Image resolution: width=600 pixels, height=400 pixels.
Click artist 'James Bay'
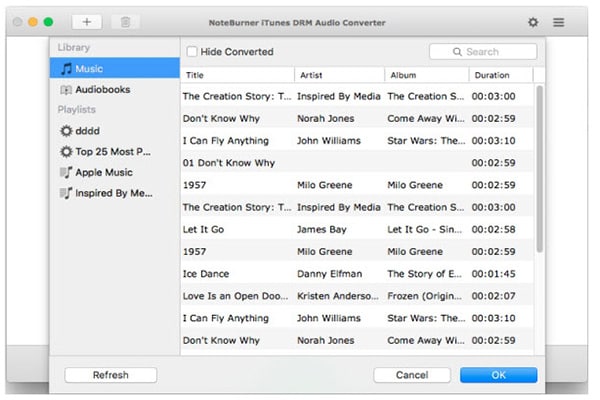click(x=322, y=230)
